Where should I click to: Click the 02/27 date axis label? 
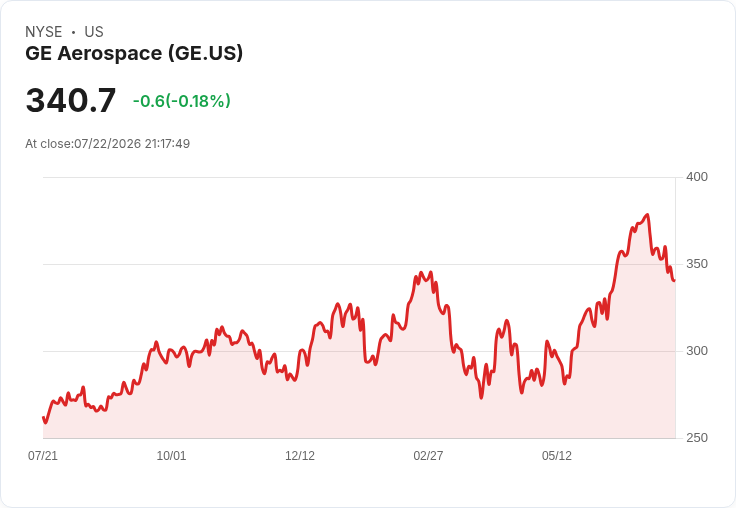[x=428, y=456]
